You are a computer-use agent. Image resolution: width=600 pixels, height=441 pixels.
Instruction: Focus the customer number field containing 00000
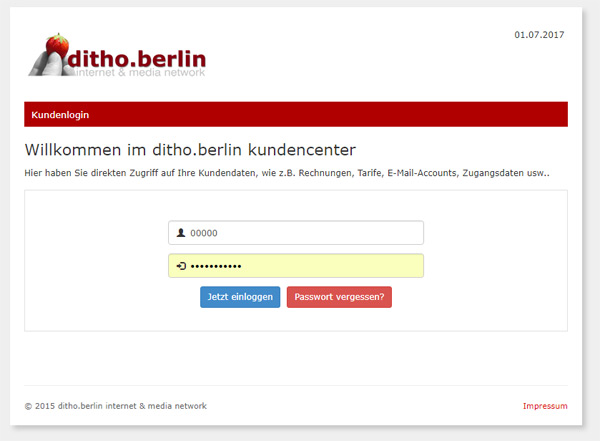296,233
